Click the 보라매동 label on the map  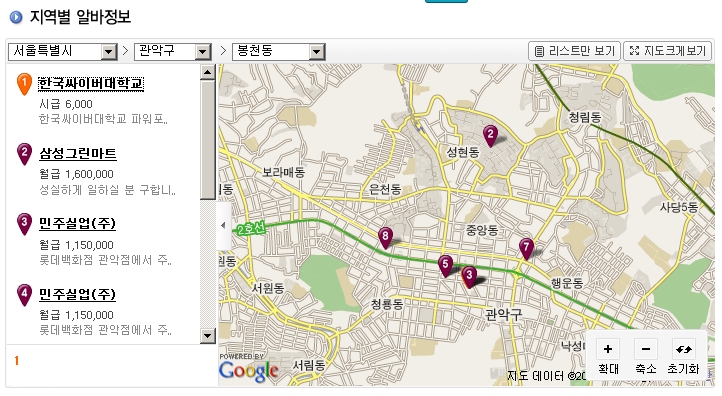[x=284, y=173]
